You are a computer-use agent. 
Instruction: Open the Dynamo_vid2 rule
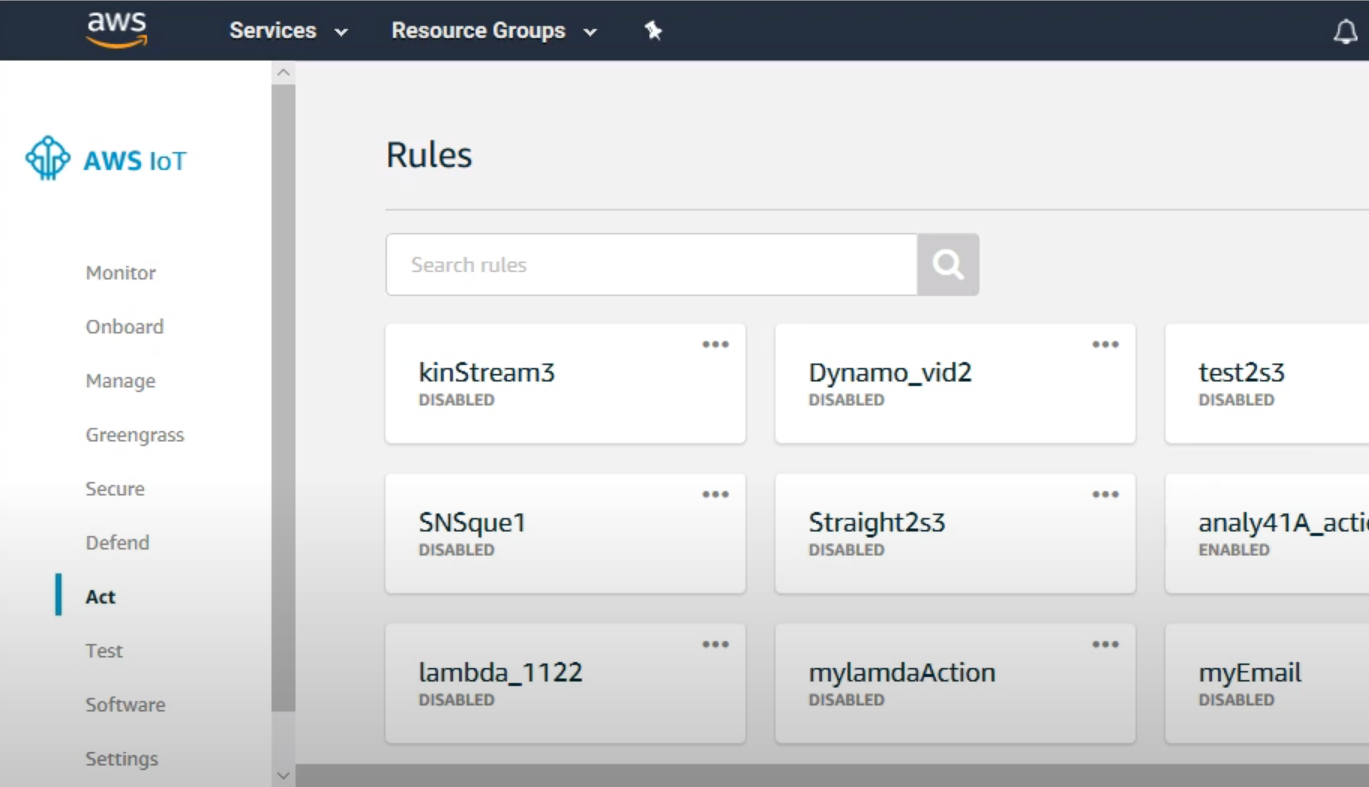click(x=955, y=383)
